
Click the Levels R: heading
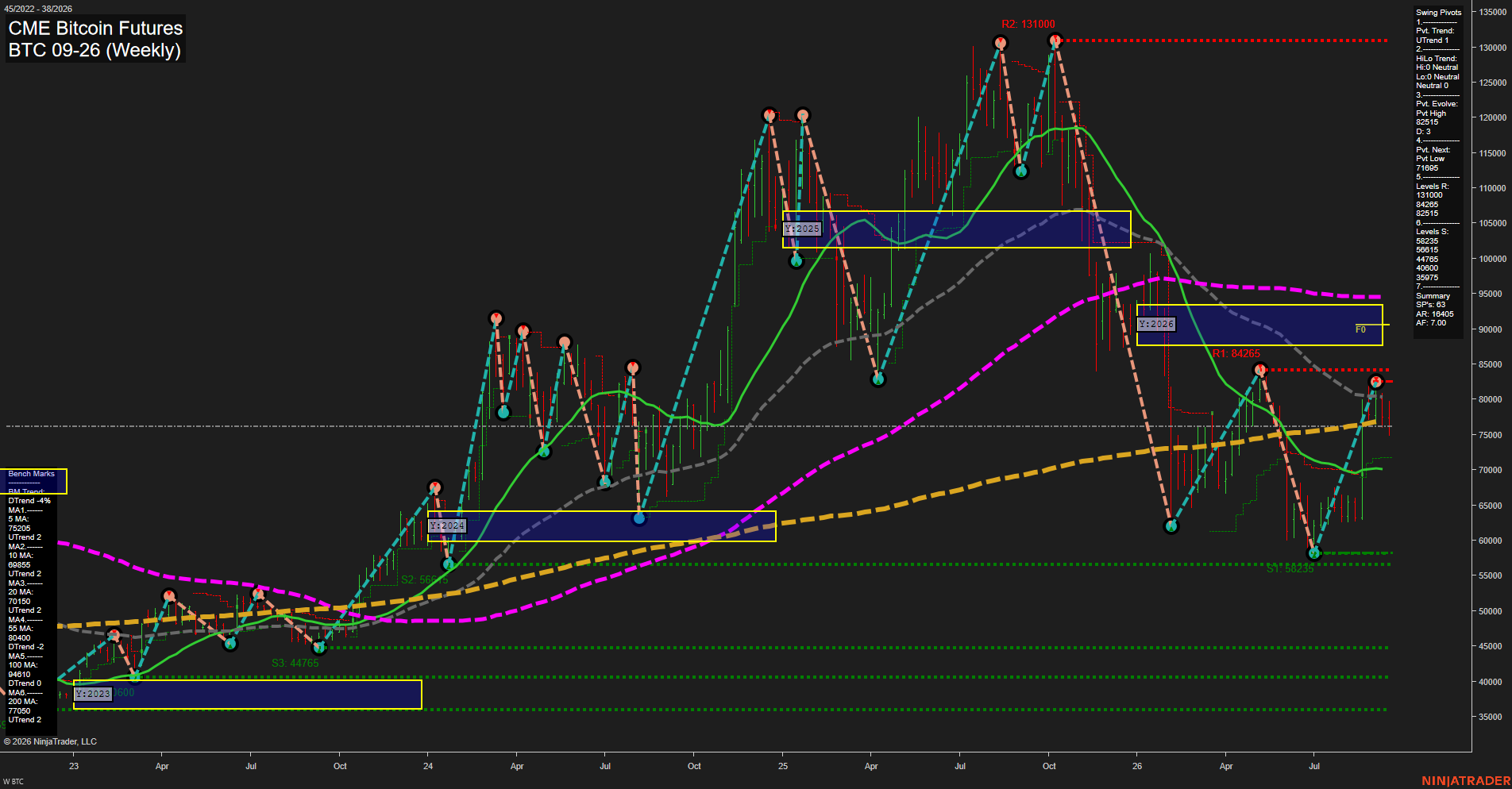pyautogui.click(x=1433, y=187)
